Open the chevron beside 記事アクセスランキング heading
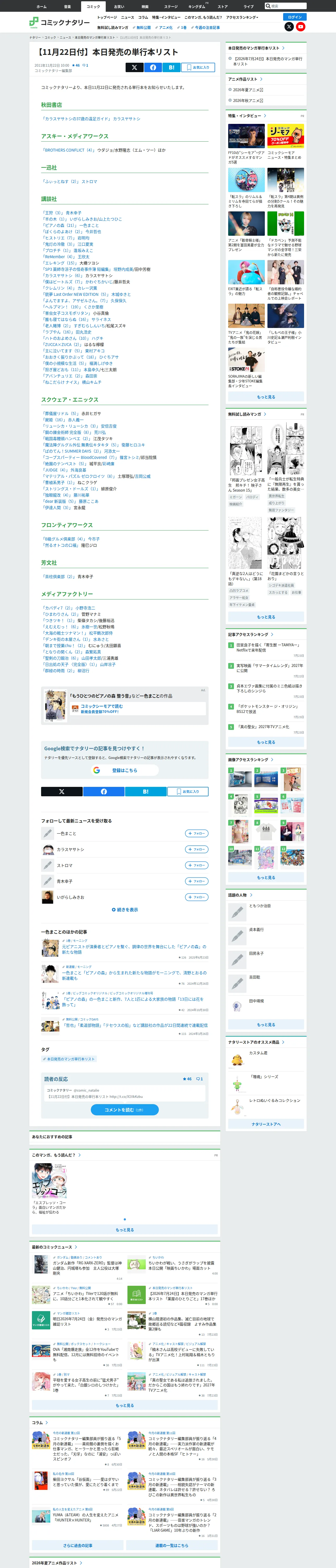The height and width of the screenshot is (1568, 336). [272, 634]
